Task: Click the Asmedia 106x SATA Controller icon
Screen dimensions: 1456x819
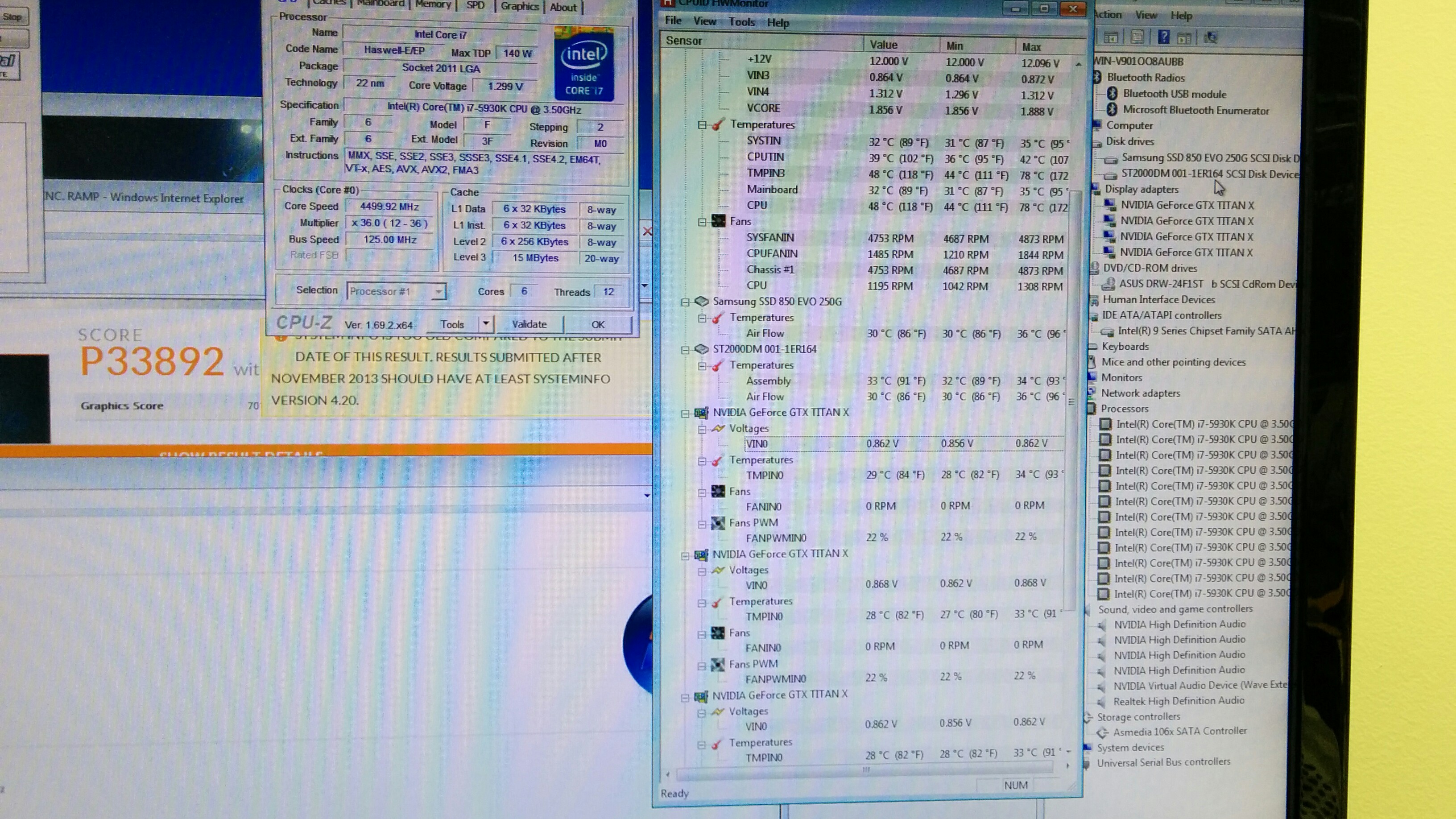Action: click(x=1102, y=732)
